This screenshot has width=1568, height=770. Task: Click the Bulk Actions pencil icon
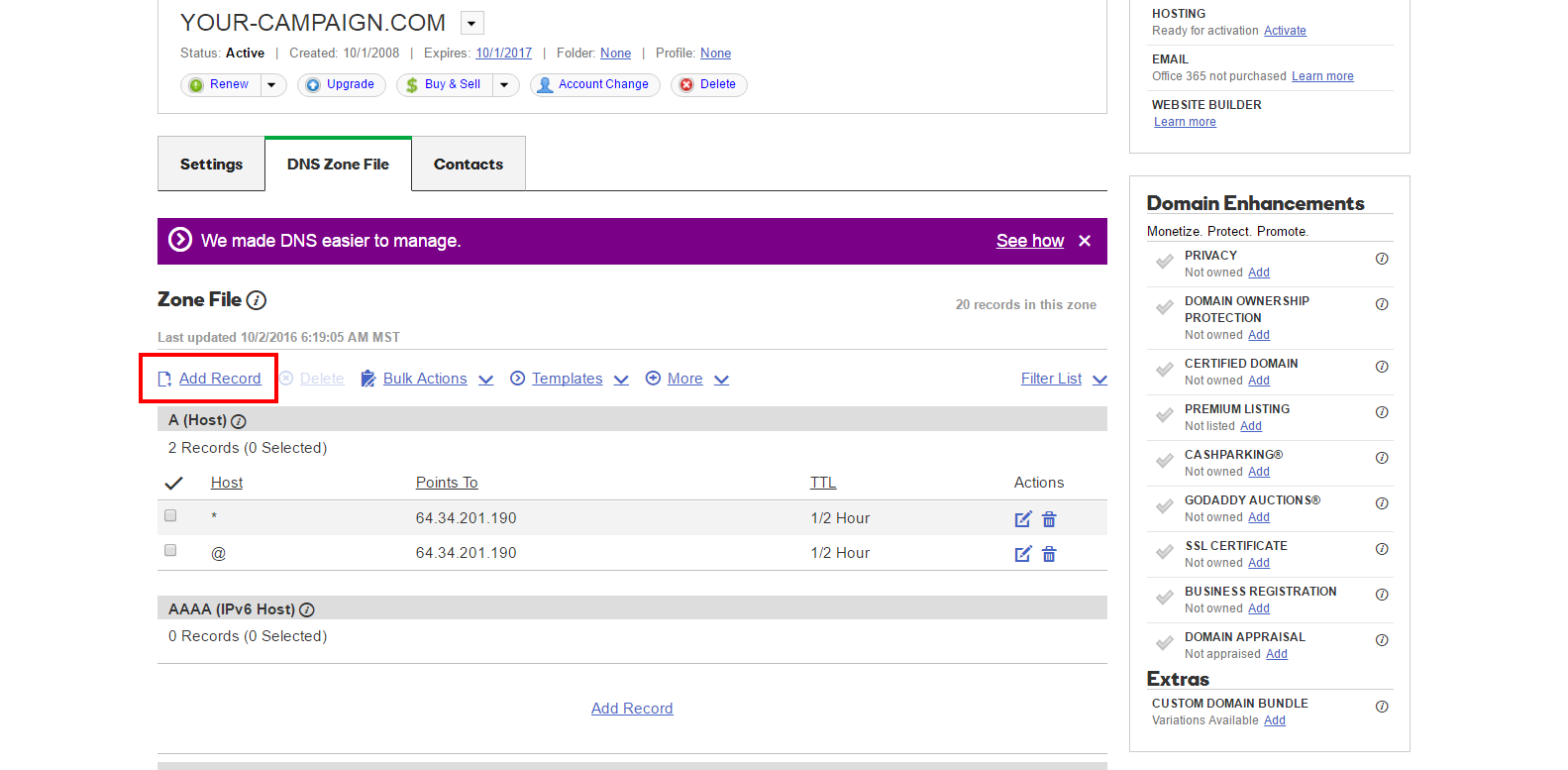367,379
